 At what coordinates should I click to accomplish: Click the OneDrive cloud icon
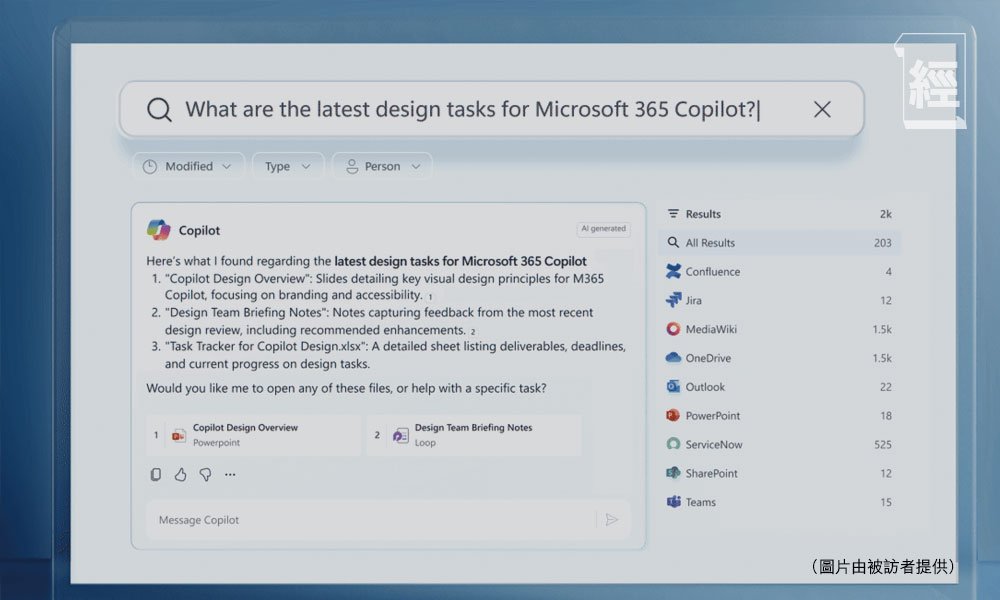673,358
